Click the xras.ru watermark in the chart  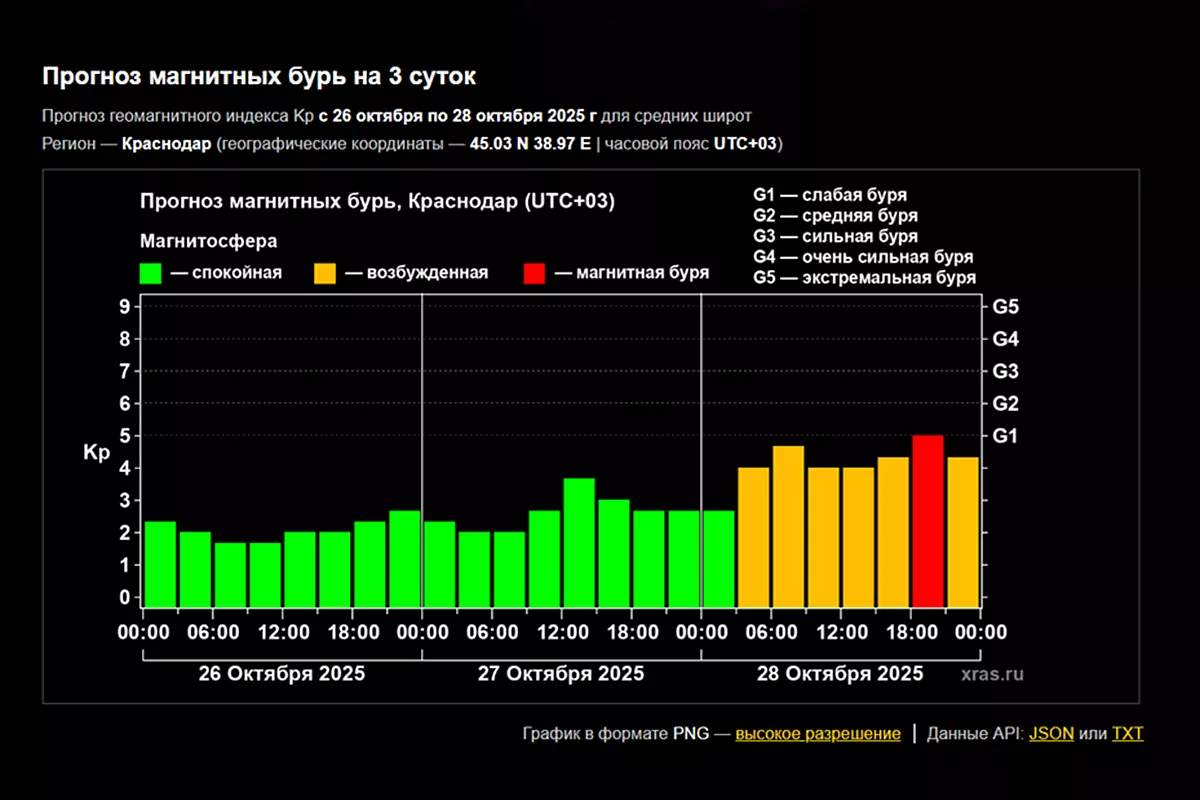(x=991, y=674)
